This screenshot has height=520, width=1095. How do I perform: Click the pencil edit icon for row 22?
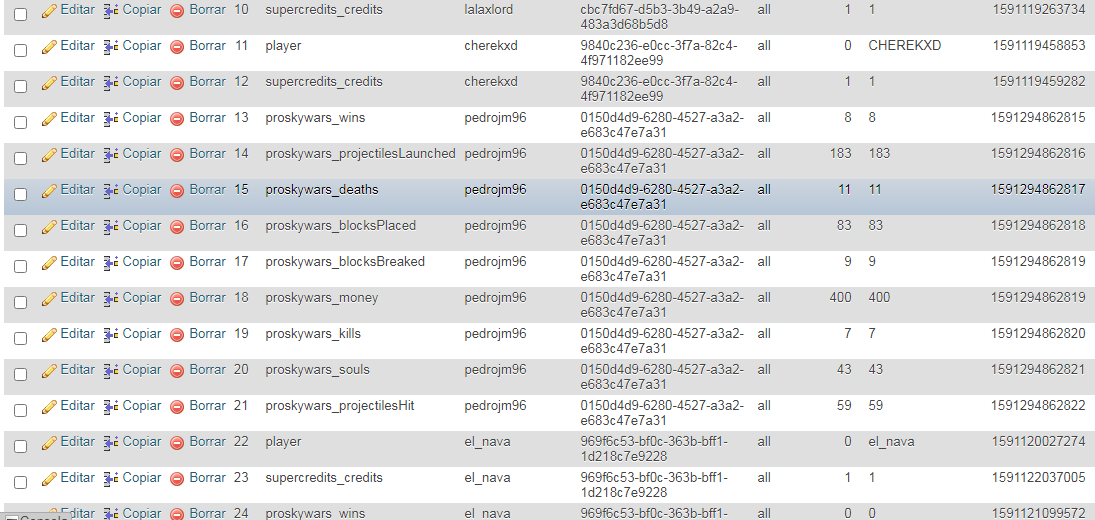click(x=49, y=442)
